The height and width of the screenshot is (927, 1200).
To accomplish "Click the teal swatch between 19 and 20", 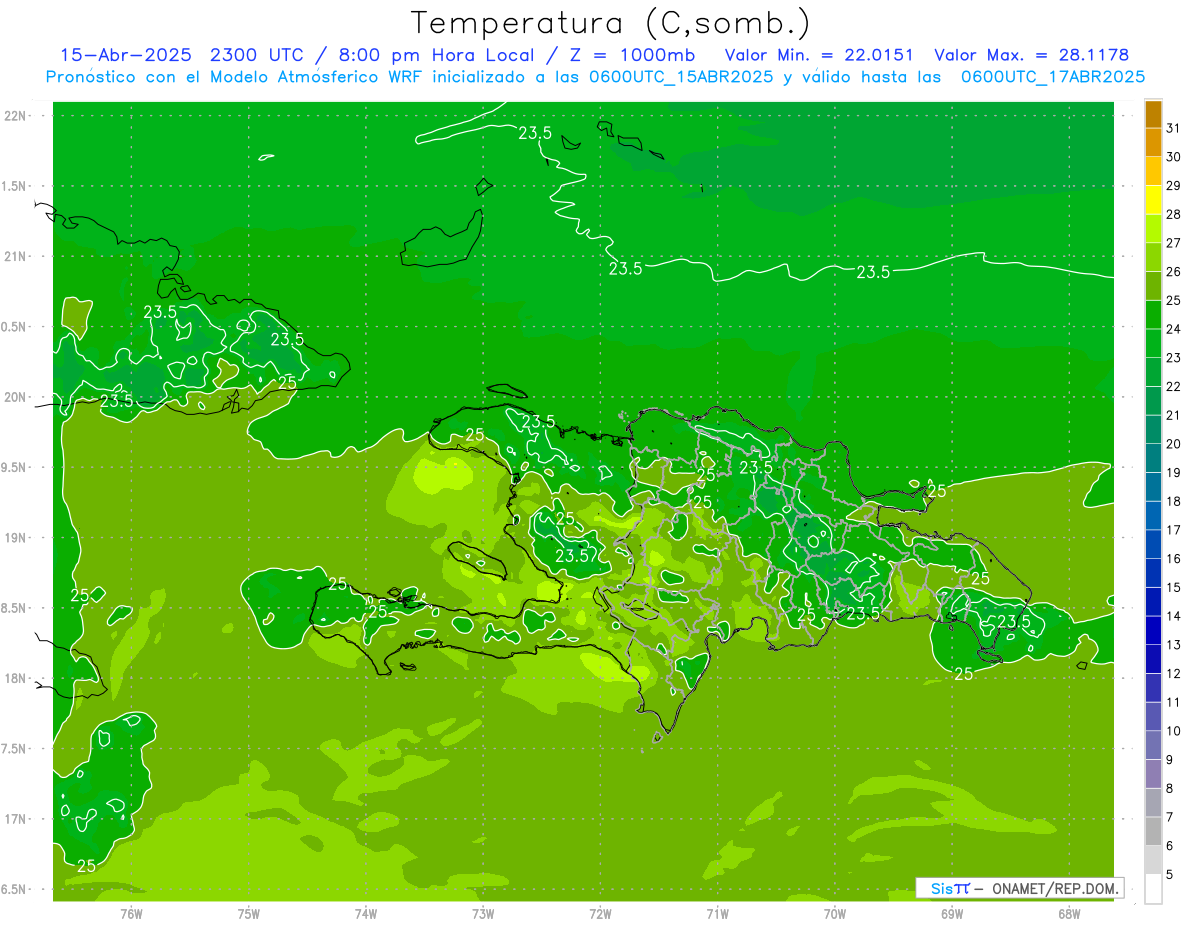I will [1153, 458].
